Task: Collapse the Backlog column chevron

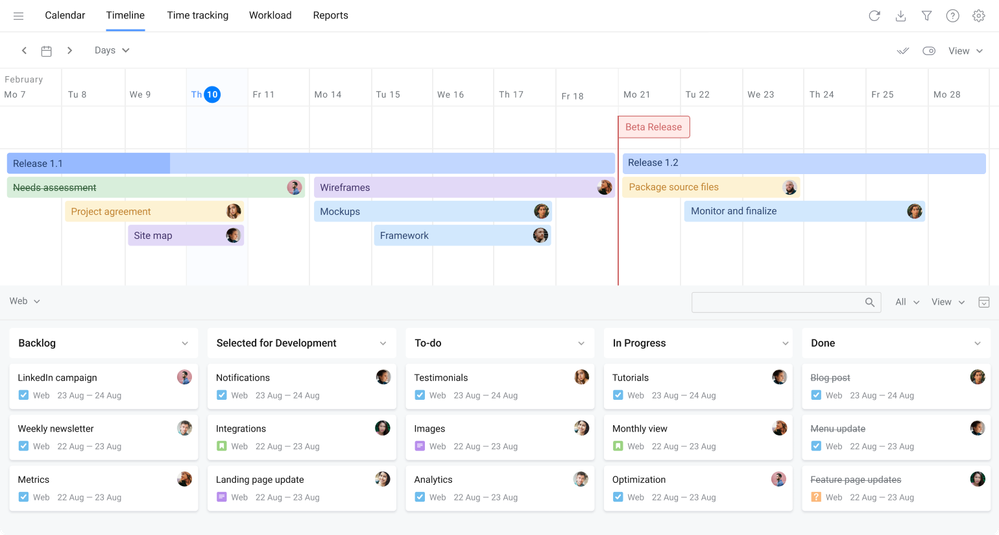Action: click(x=185, y=343)
